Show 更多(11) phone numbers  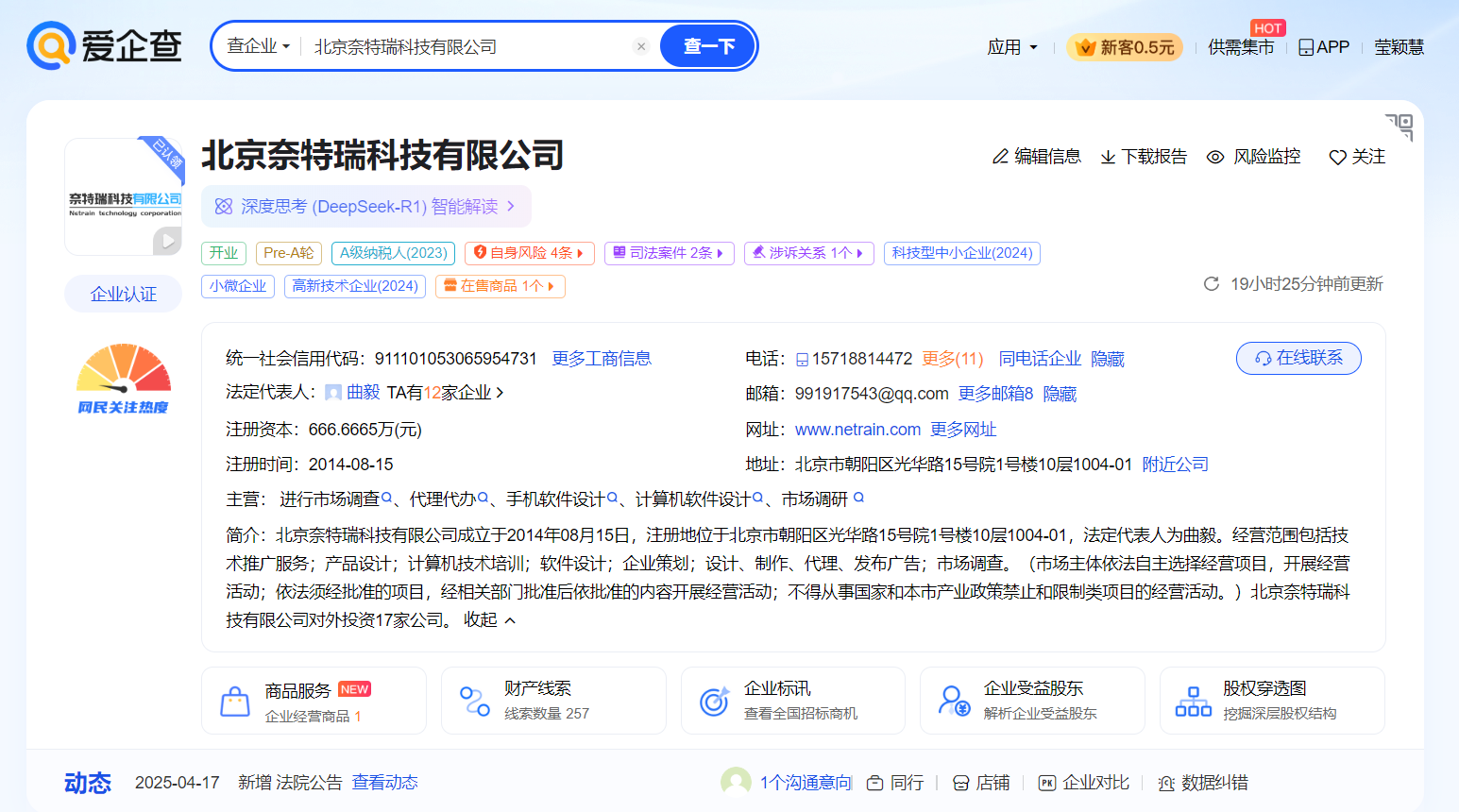(953, 359)
